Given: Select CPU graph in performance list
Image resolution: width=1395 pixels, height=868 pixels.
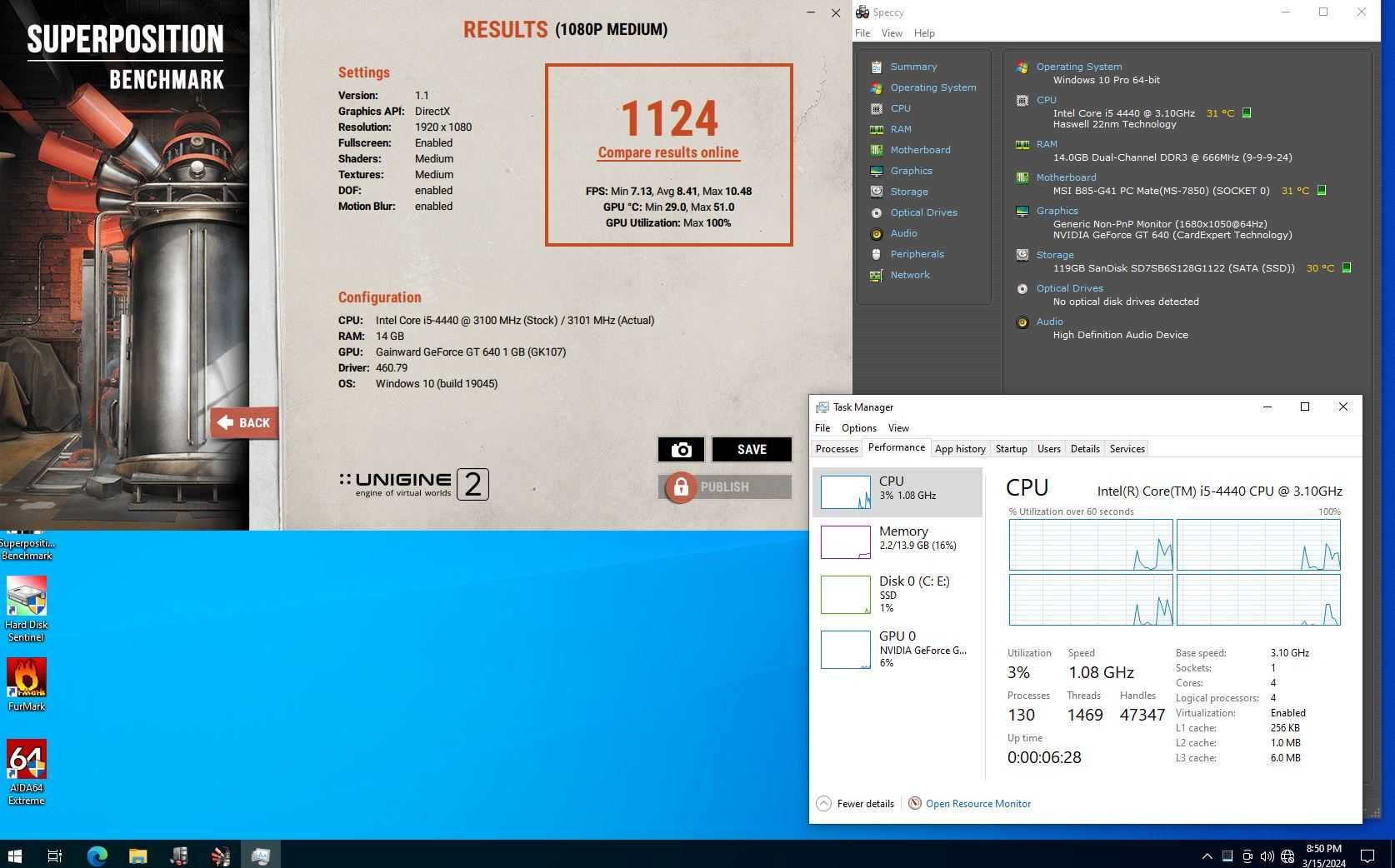Looking at the screenshot, I should click(897, 492).
